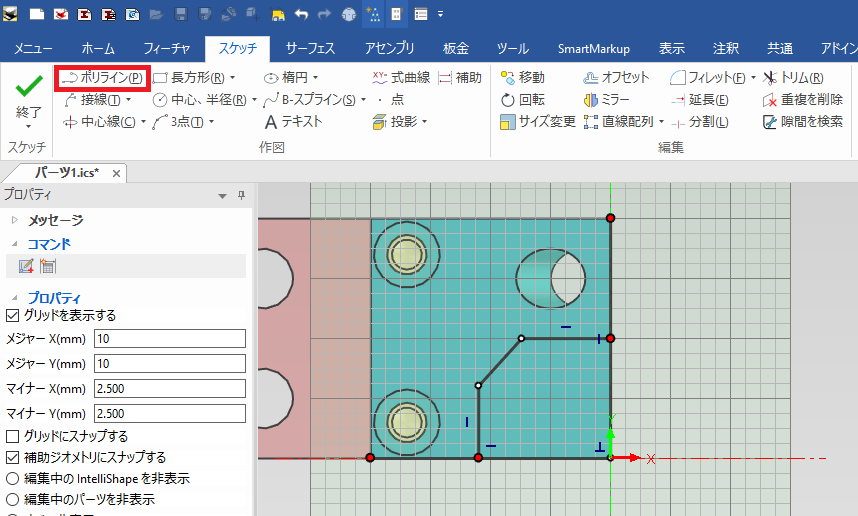
Task: Uncheck グリッドを表示する checkbox
Action: coord(12,315)
